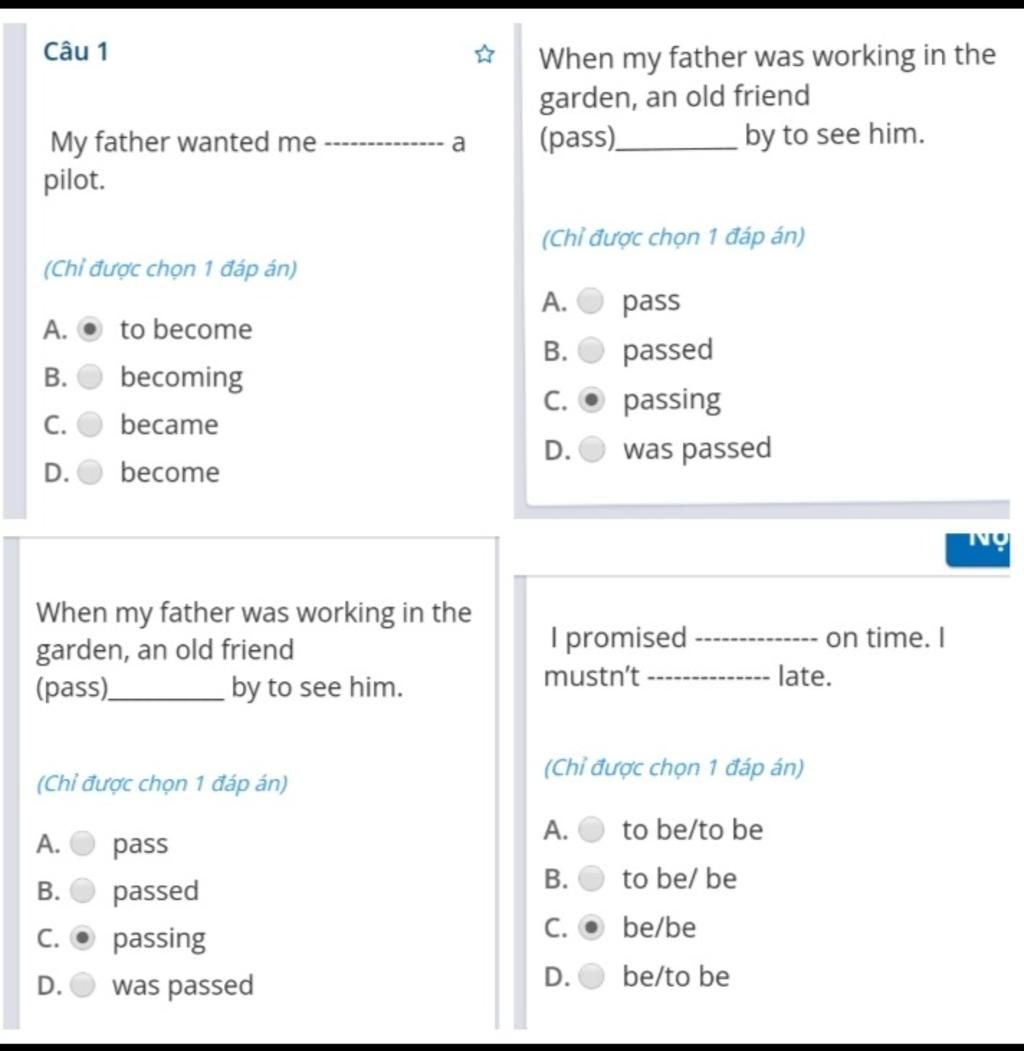Pick "was passed" in the card beneath Câu 1
Screen dimensions: 1024x1051
pyautogui.click(x=84, y=986)
